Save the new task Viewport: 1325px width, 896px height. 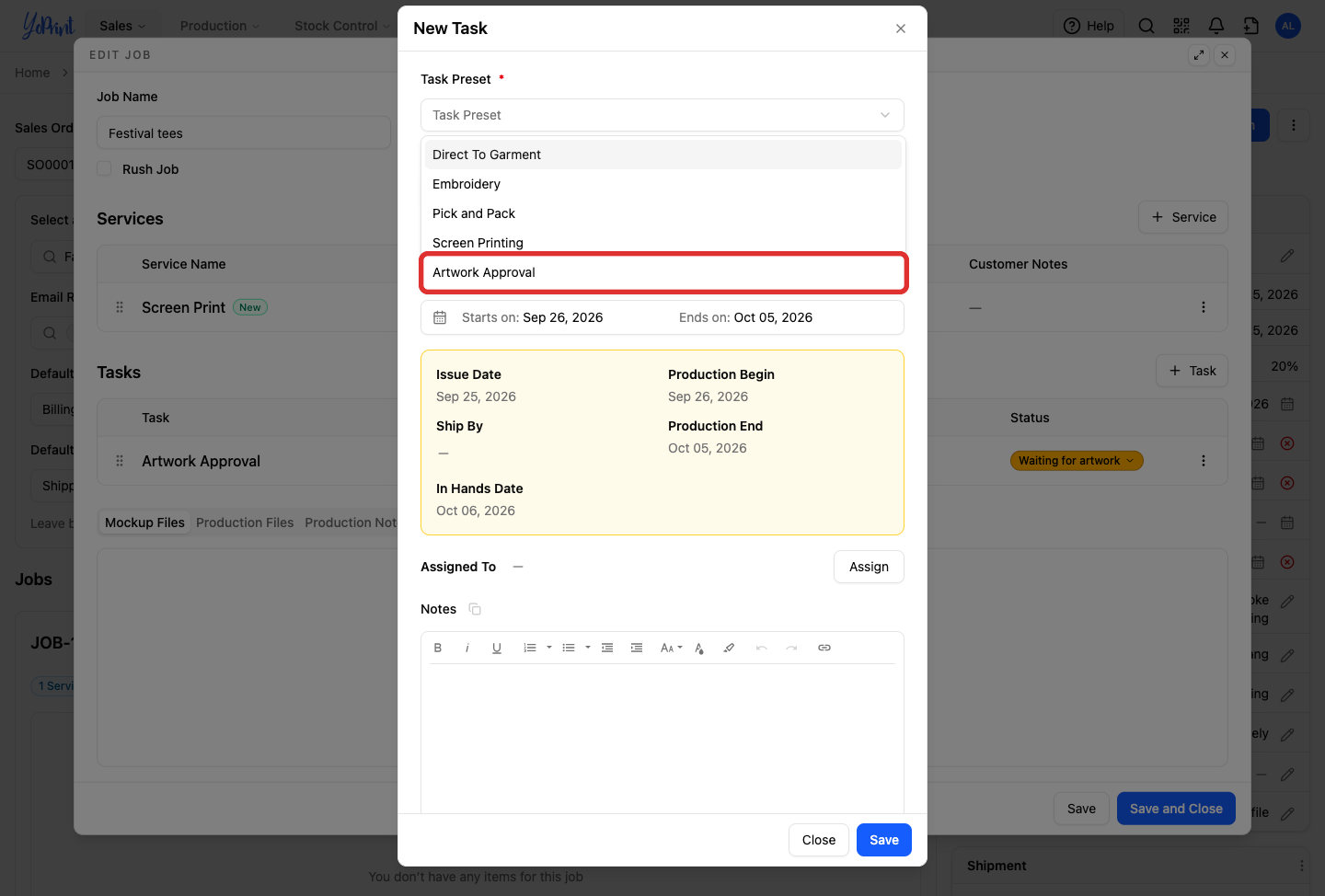pyautogui.click(x=884, y=840)
